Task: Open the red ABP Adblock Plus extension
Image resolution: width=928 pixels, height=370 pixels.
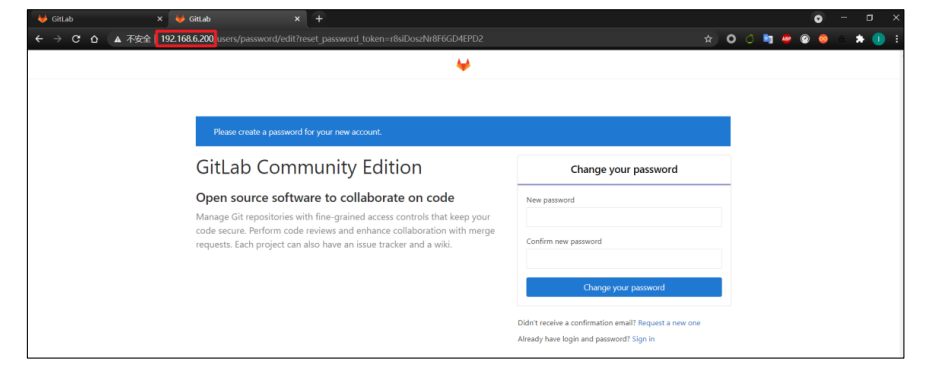Action: pyautogui.click(x=786, y=39)
